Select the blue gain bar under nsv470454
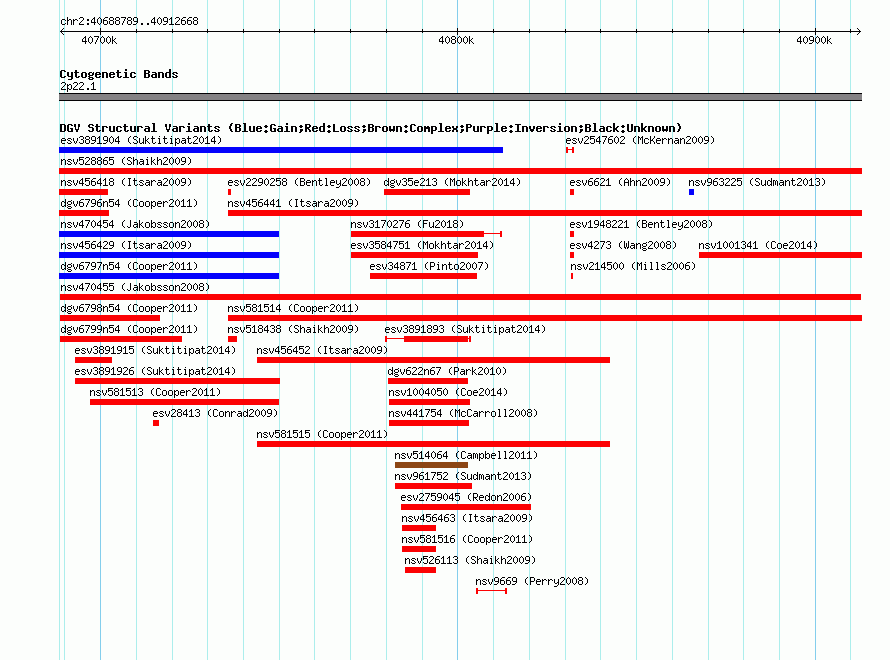 pos(169,234)
